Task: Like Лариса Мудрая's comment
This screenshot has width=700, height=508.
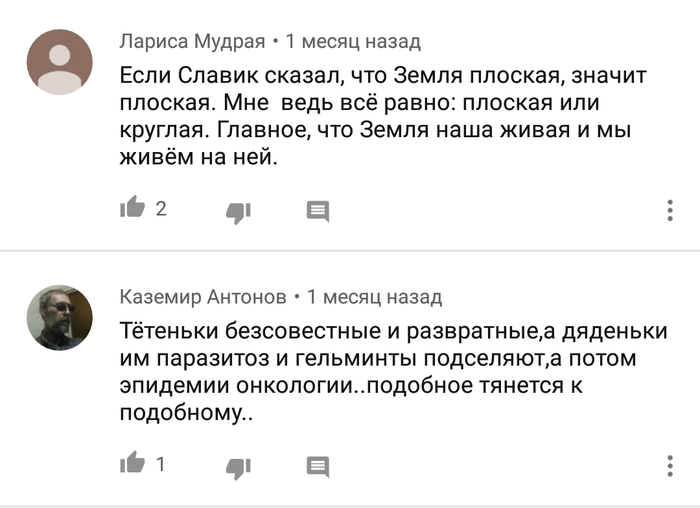Action: [x=132, y=209]
